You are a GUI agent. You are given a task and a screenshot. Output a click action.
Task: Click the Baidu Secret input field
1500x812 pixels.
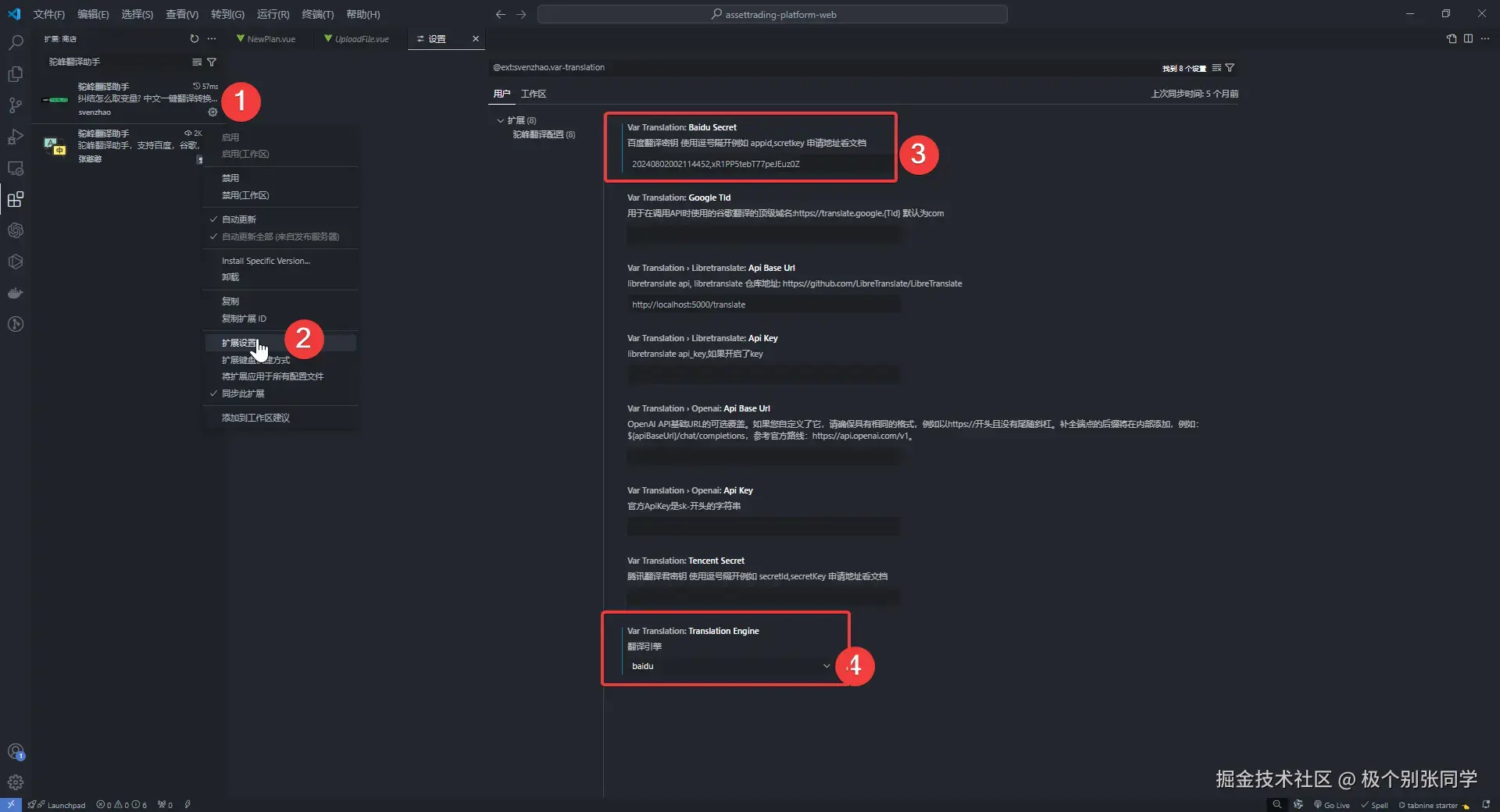pos(762,164)
